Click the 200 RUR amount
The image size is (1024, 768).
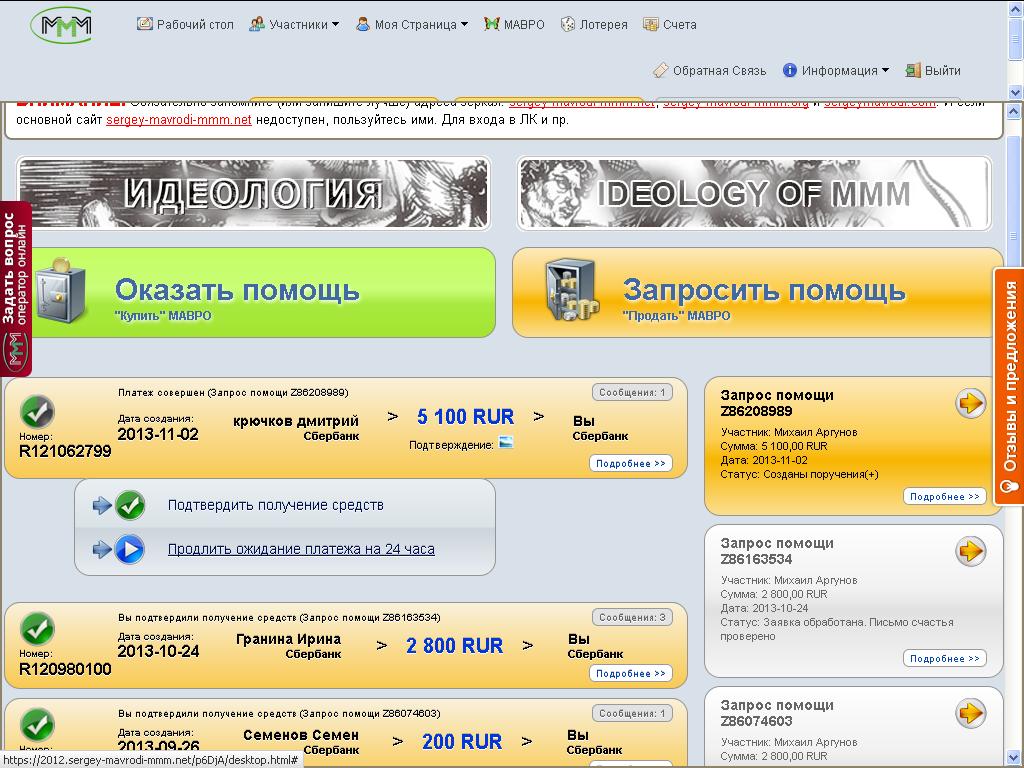[x=462, y=742]
